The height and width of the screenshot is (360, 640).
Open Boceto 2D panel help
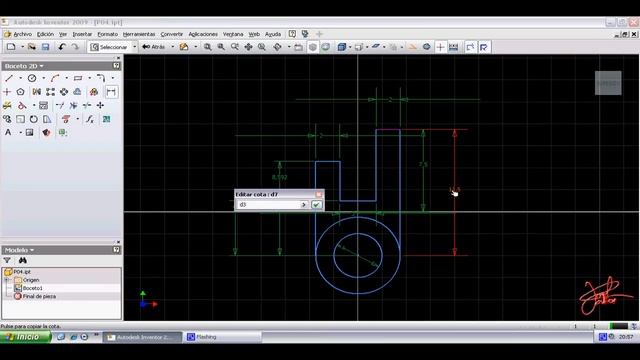116,66
